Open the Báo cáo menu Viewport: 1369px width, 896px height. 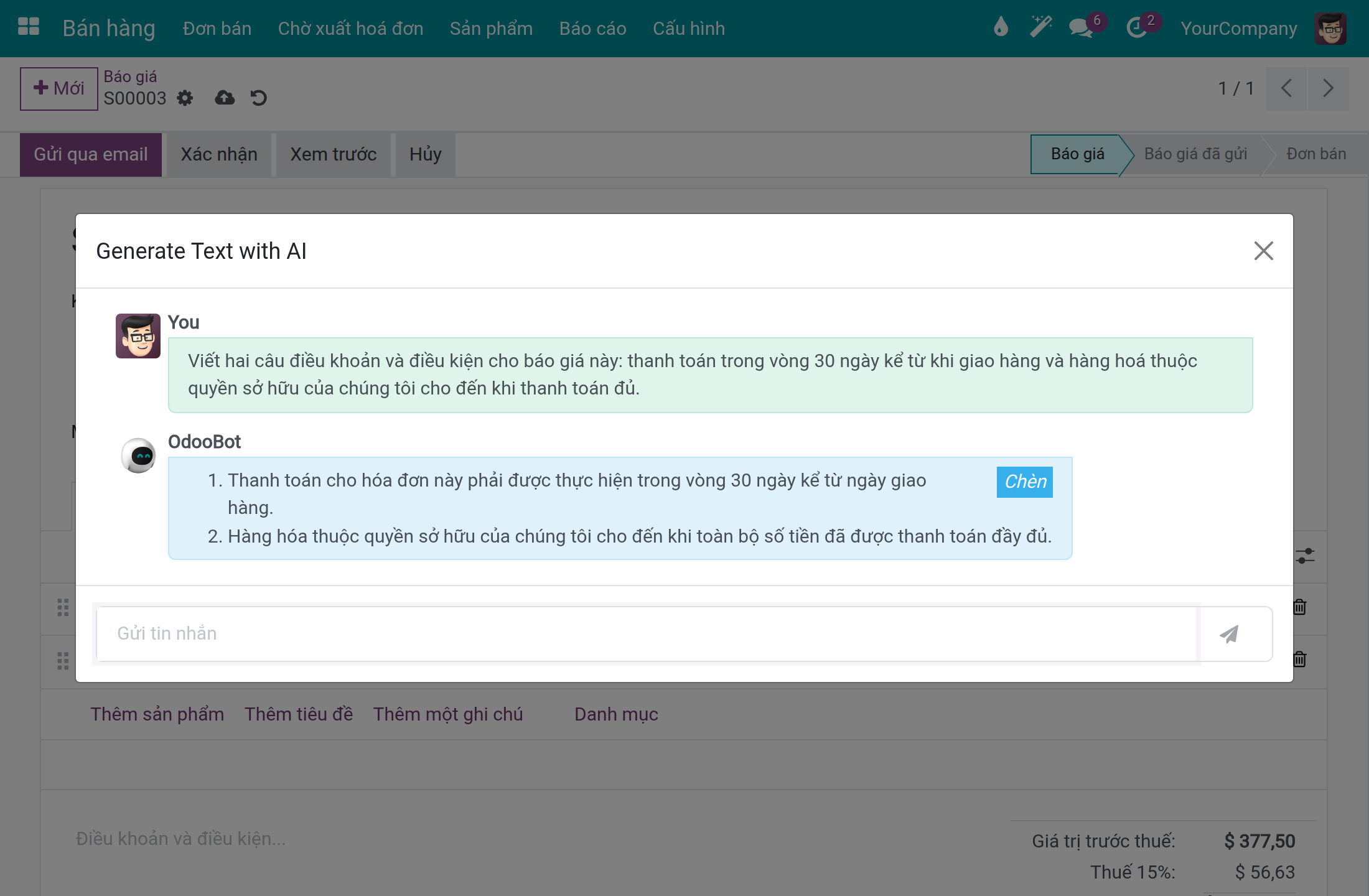[x=592, y=29]
